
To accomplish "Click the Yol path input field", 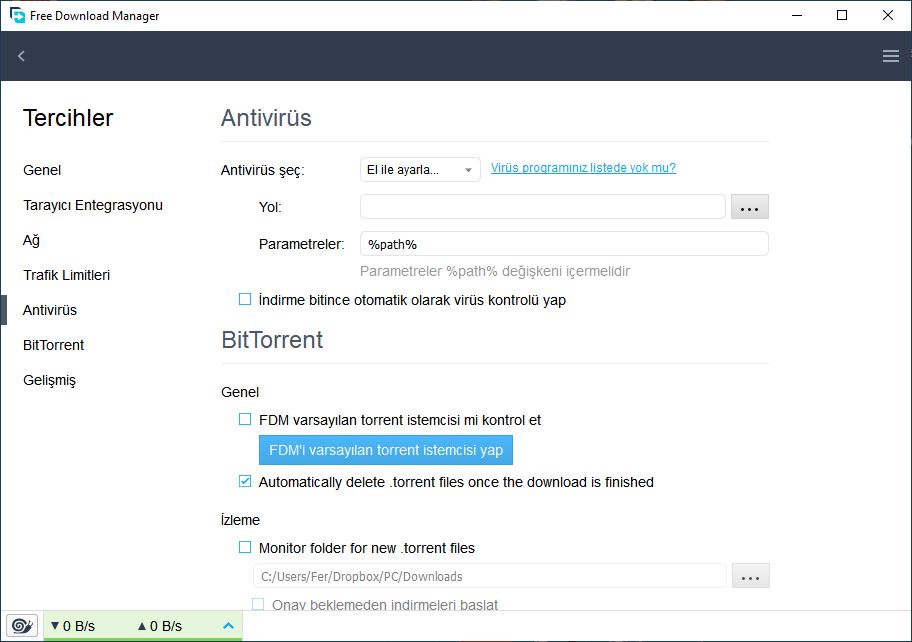I will 543,207.
